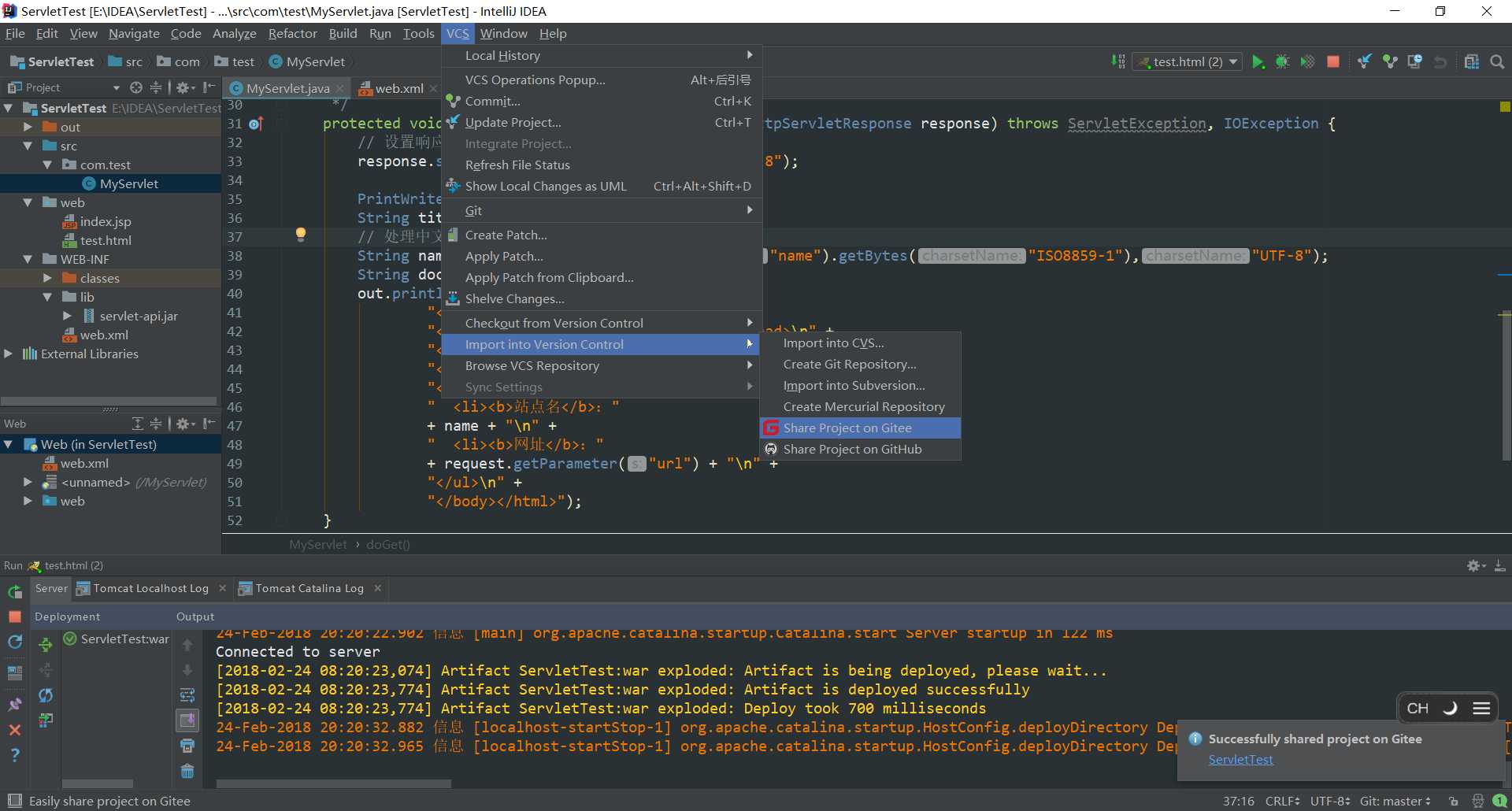Viewport: 1512px width, 811px height.
Task: Open the Tomcat Catalina Log tab
Action: pyautogui.click(x=309, y=588)
